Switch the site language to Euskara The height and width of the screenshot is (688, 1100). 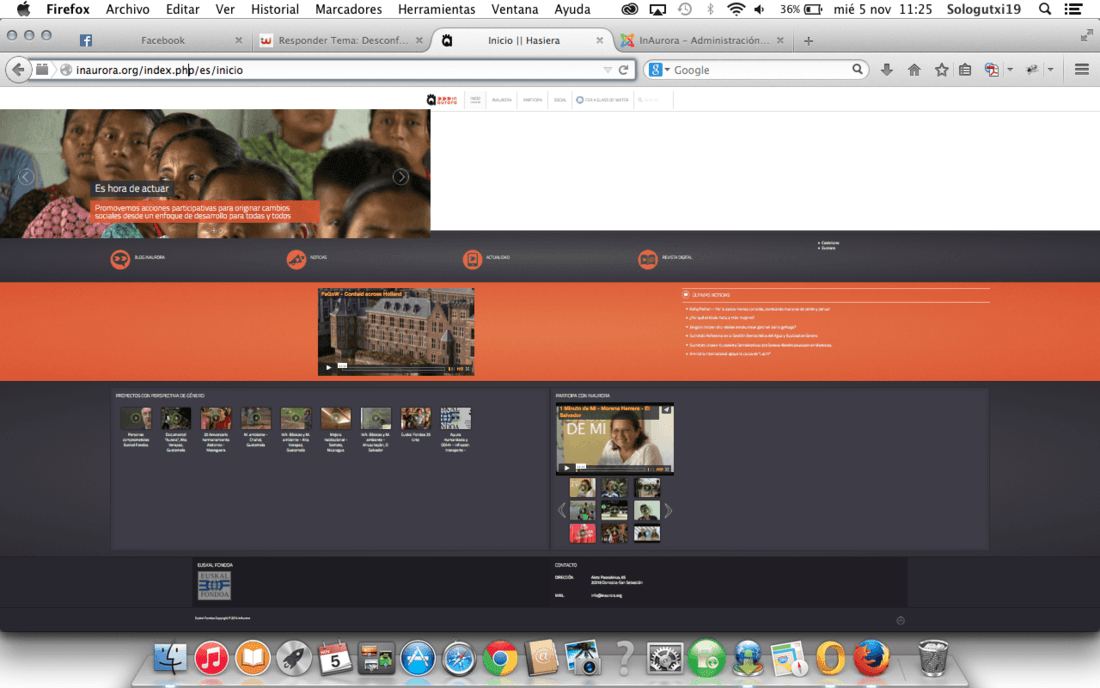(x=829, y=248)
